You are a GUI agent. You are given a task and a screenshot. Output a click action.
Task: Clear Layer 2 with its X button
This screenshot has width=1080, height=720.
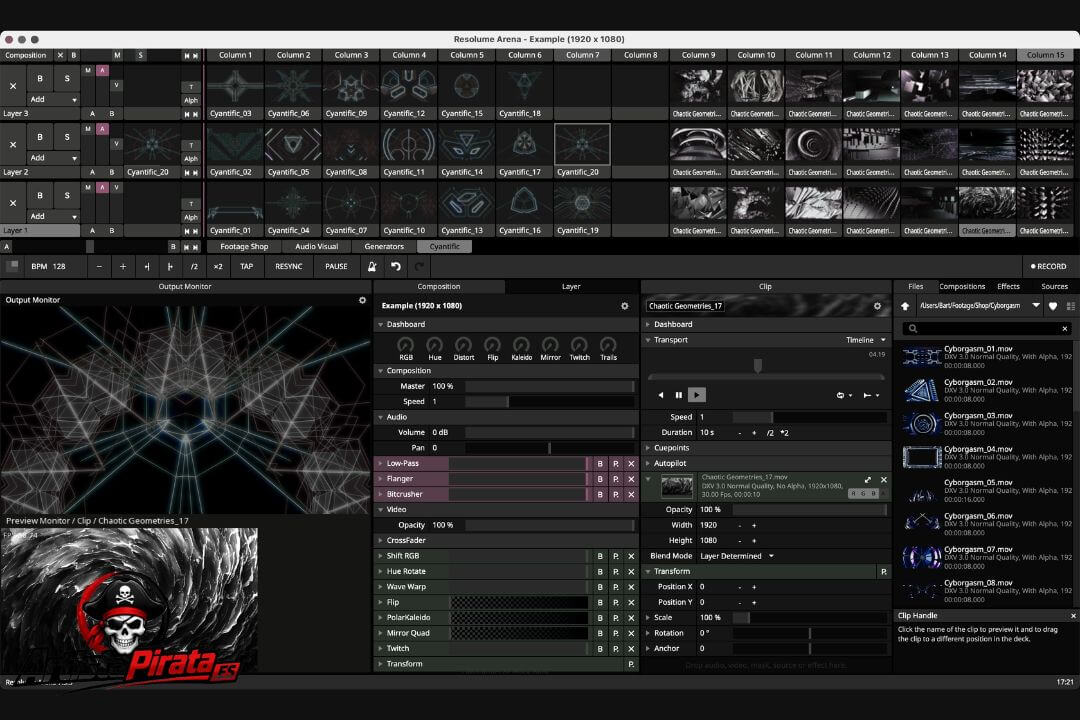[13, 145]
